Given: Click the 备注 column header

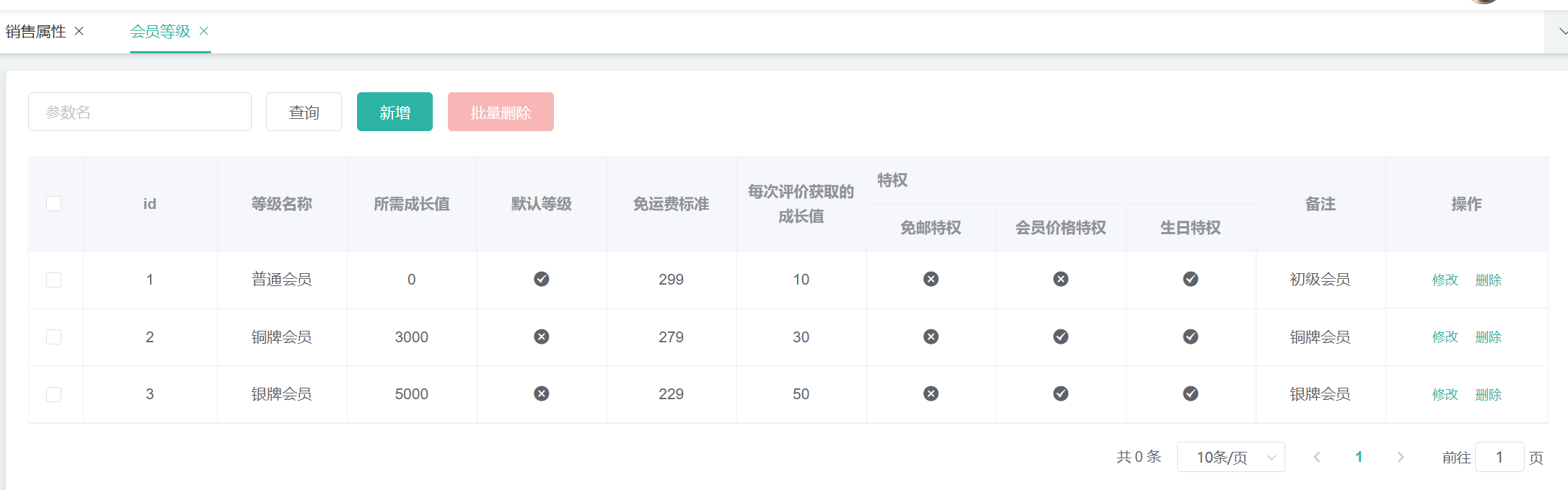Looking at the screenshot, I should tap(1321, 204).
